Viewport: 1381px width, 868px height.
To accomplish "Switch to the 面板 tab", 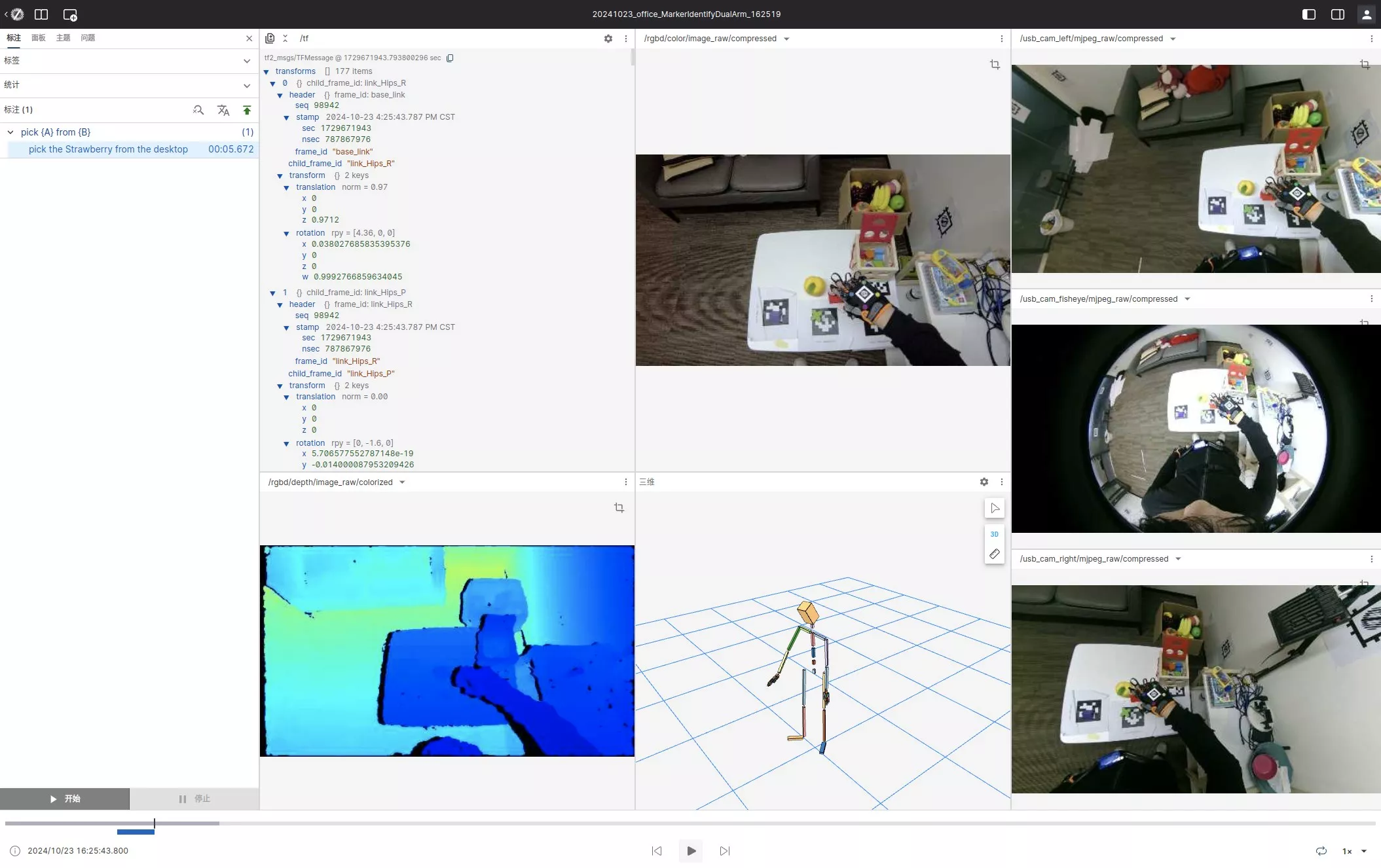I will click(39, 38).
